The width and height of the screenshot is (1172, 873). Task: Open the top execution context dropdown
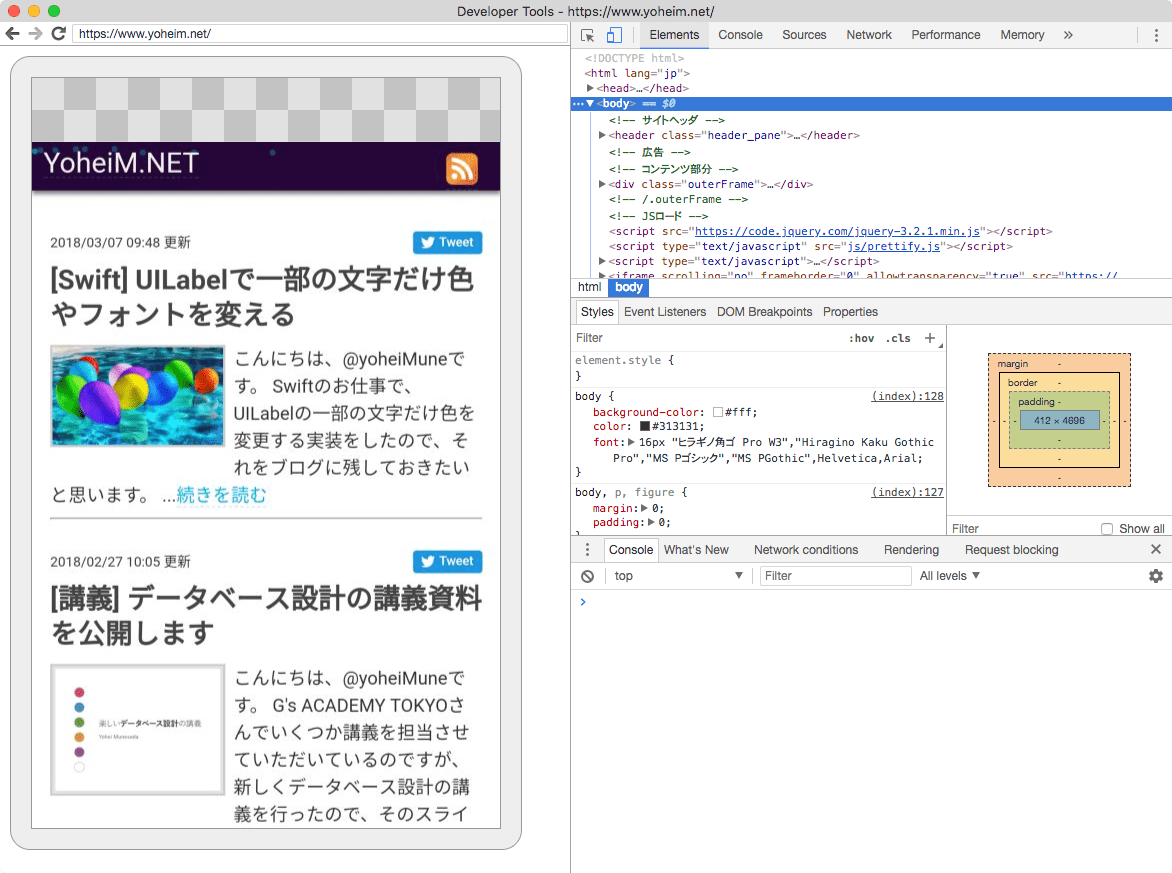tap(677, 576)
